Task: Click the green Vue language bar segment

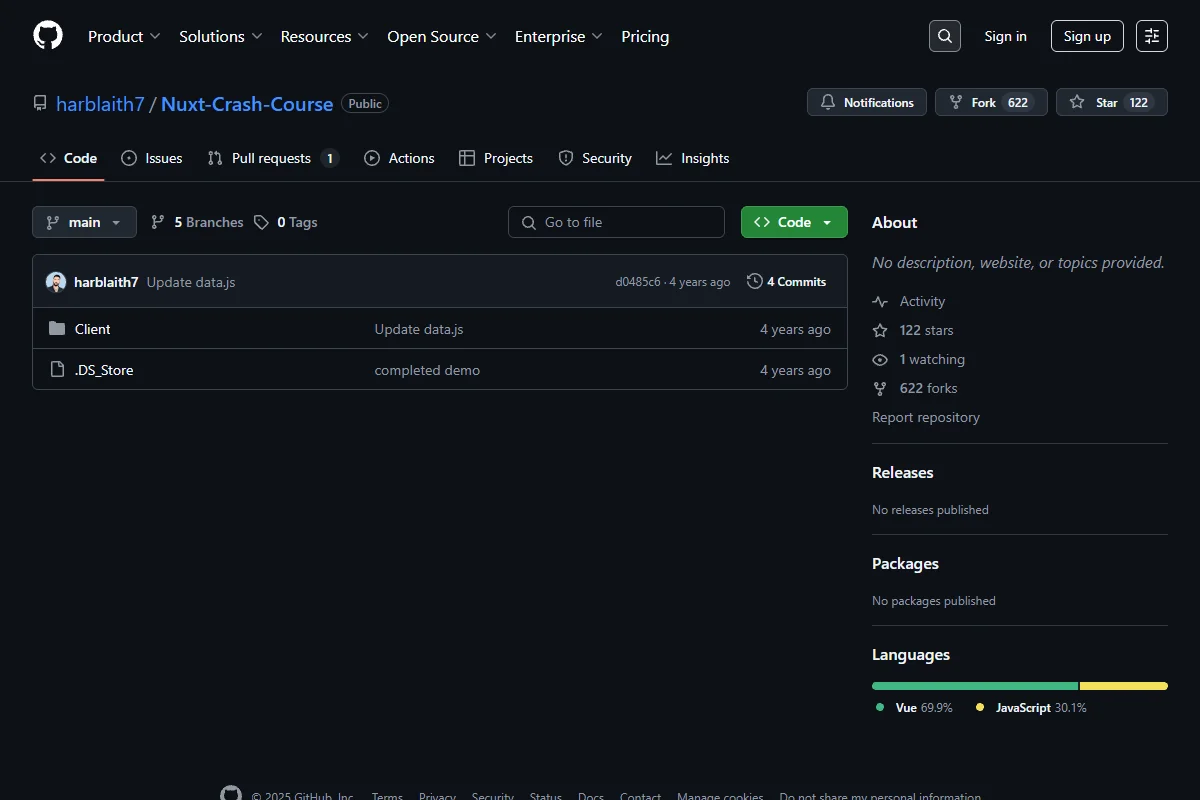Action: click(x=975, y=686)
